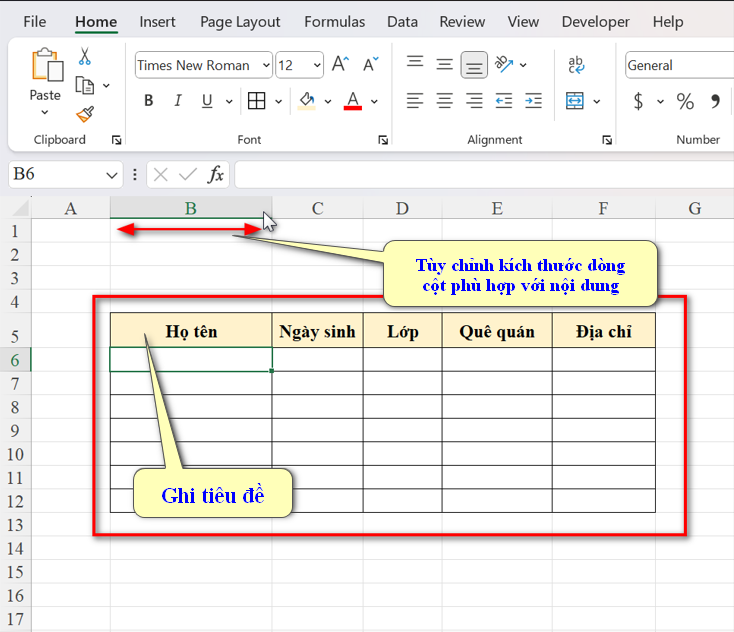Screen dimensions: 734x632
Task: Click the Insert Function fx icon
Action: pos(216,175)
